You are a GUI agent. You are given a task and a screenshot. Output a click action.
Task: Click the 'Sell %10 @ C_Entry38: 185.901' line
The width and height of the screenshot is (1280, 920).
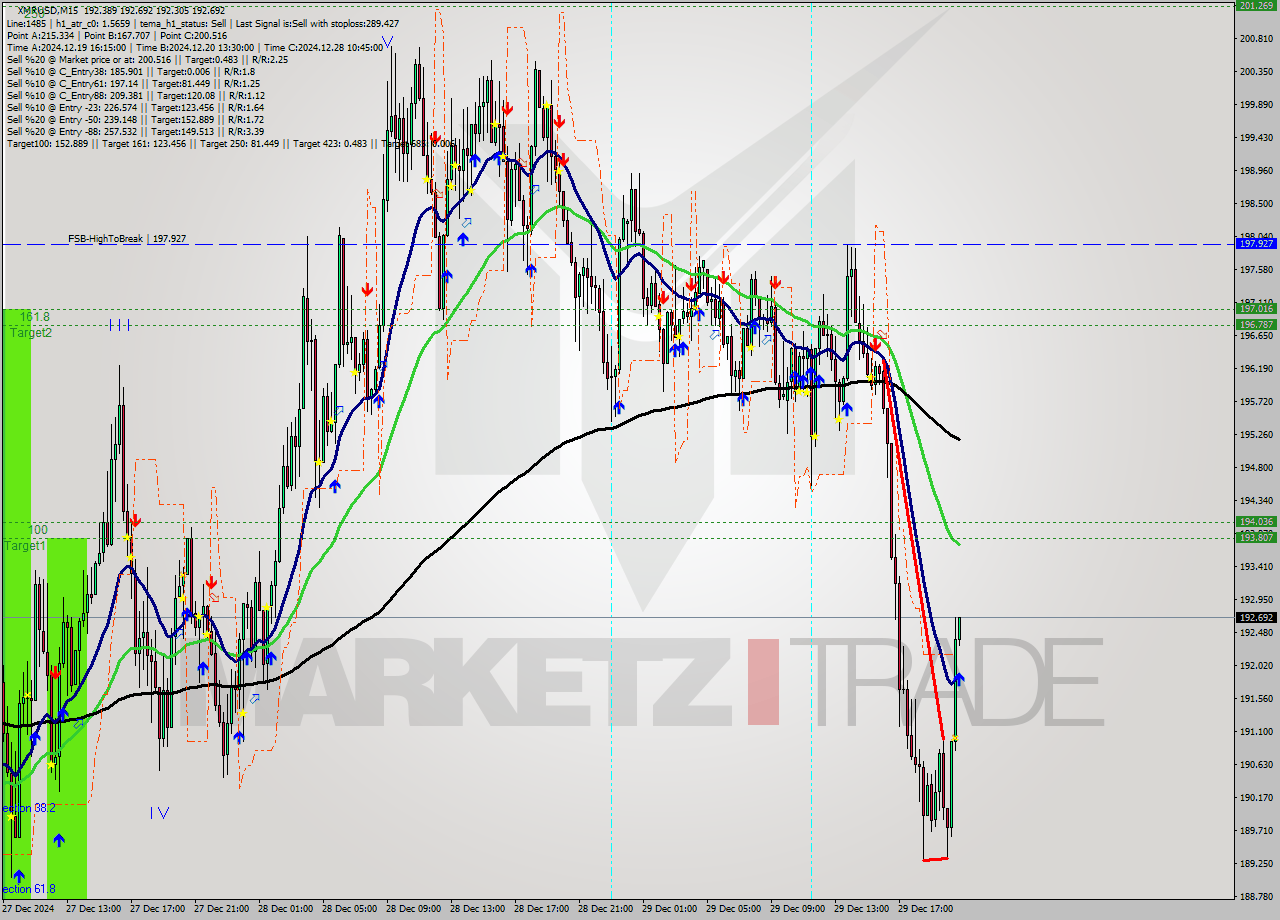130,71
